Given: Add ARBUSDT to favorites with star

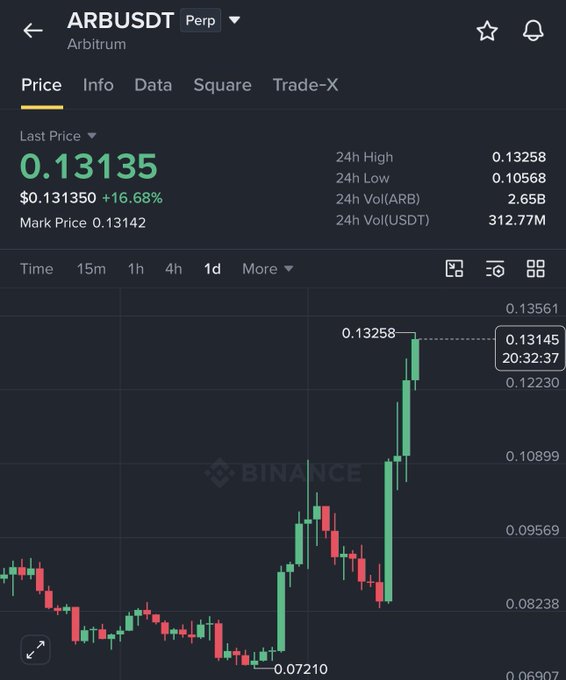Looking at the screenshot, I should (487, 31).
